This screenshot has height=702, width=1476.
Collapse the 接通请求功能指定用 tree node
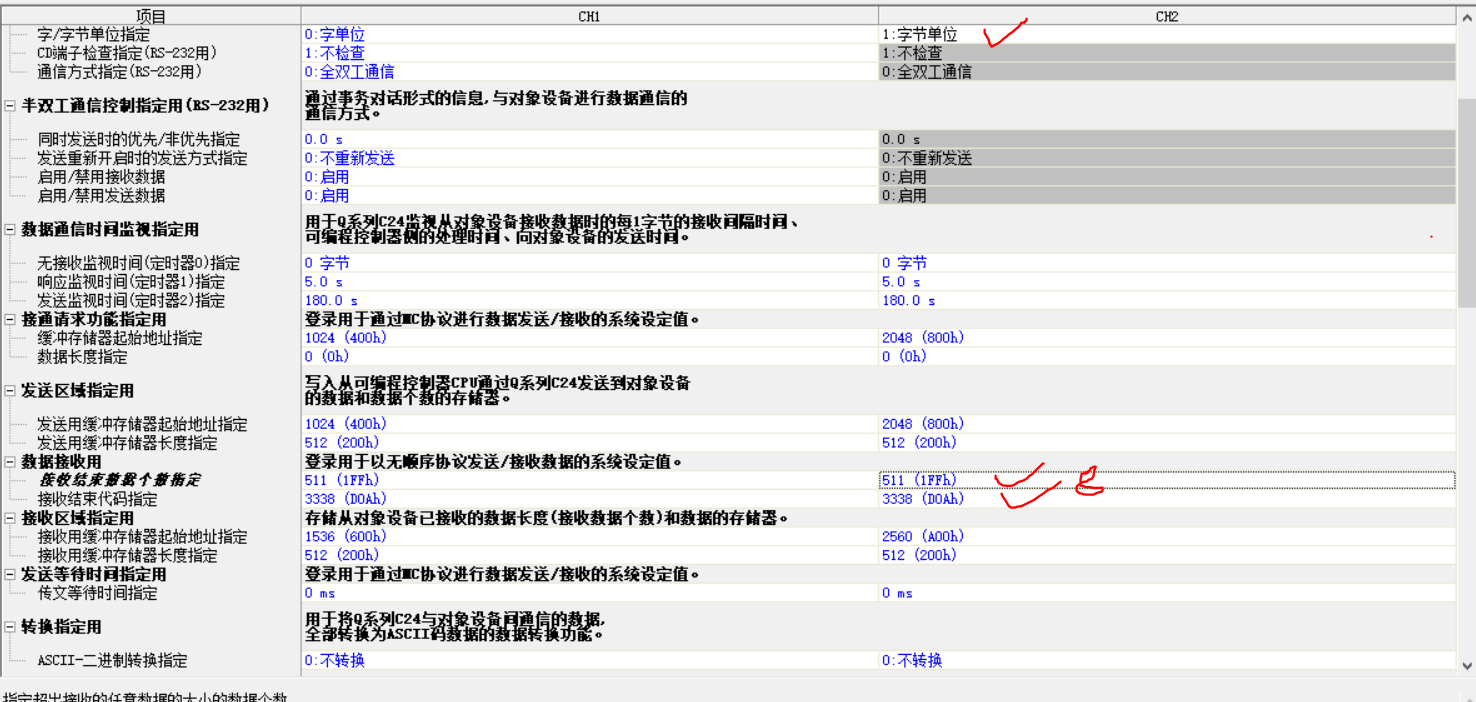pos(10,320)
